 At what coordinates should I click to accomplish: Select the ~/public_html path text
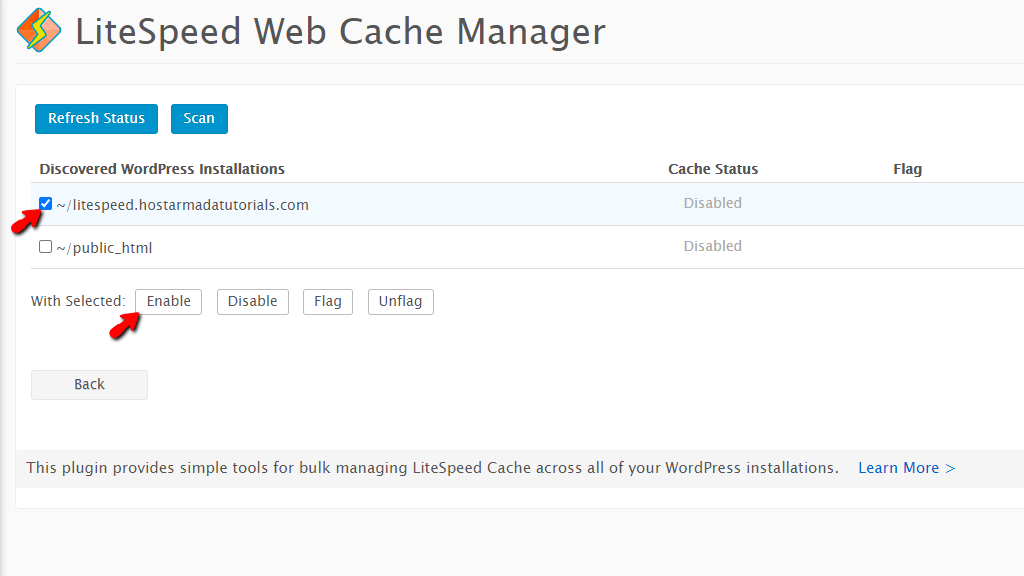tap(104, 248)
